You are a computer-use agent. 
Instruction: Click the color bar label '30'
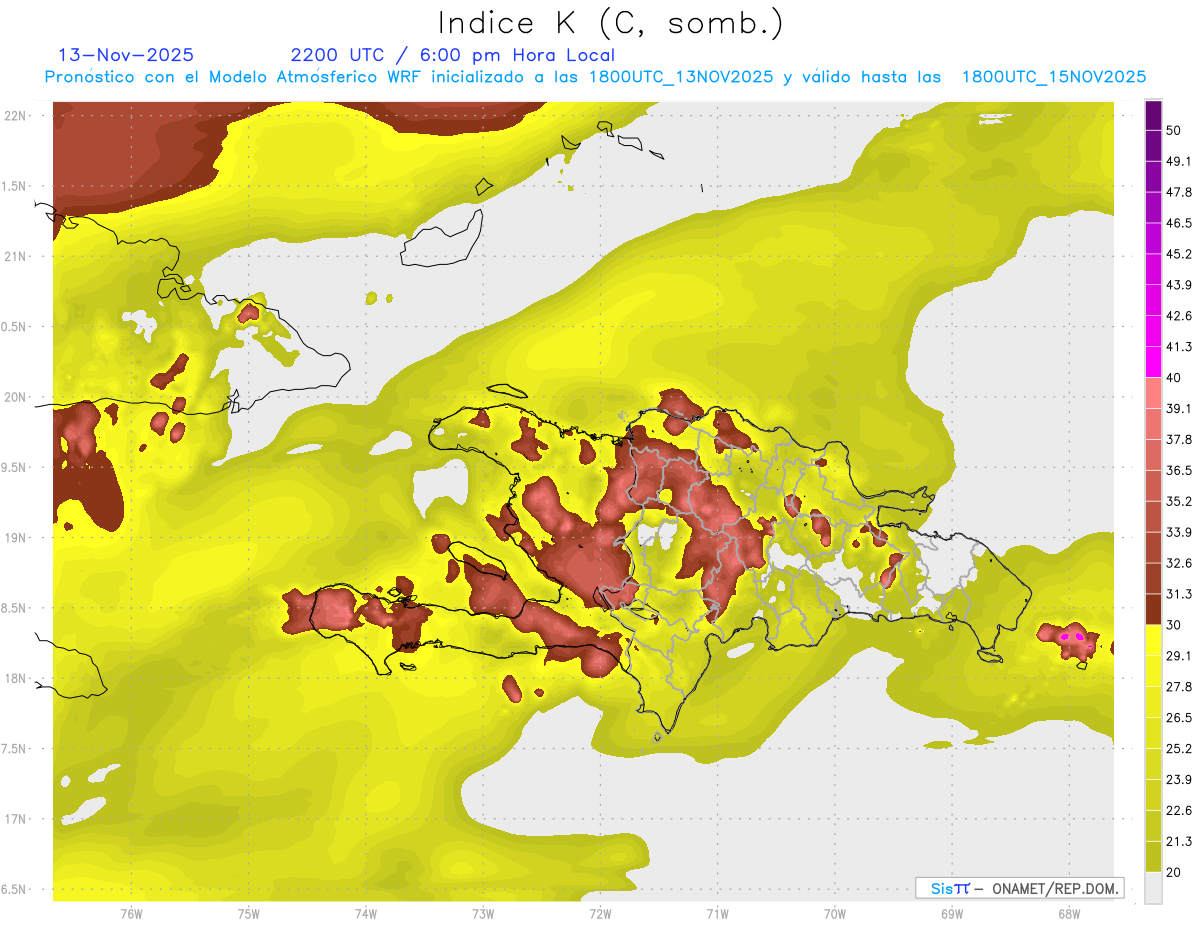click(1176, 625)
